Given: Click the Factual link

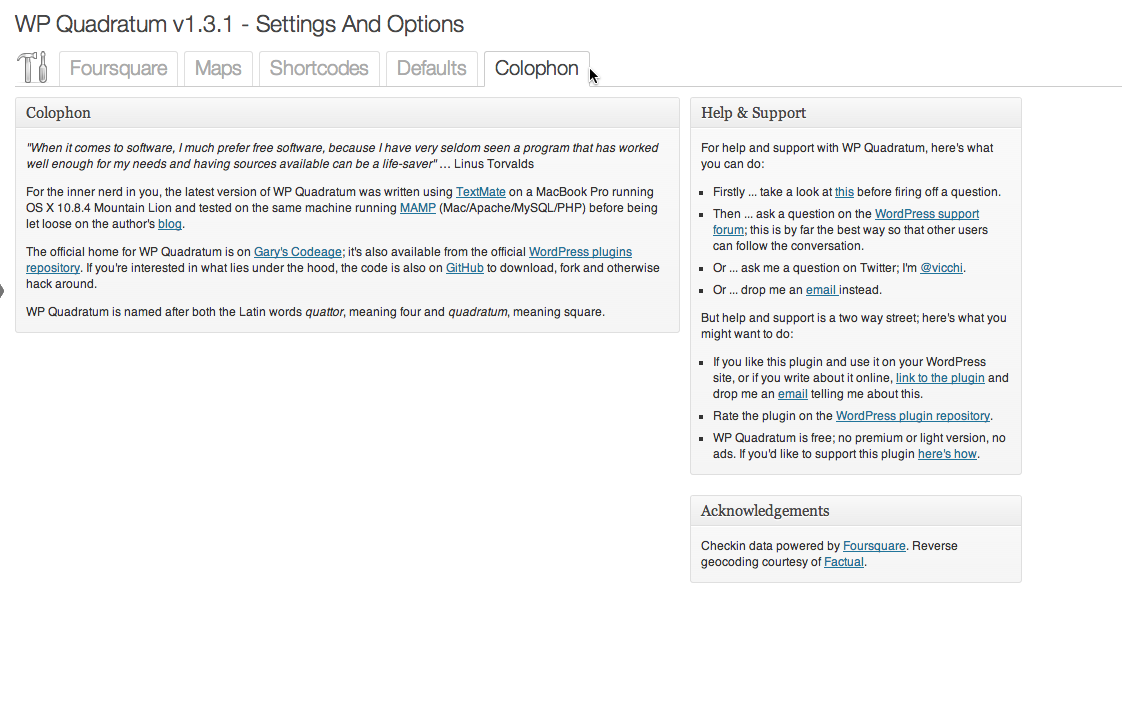Looking at the screenshot, I should tap(844, 562).
